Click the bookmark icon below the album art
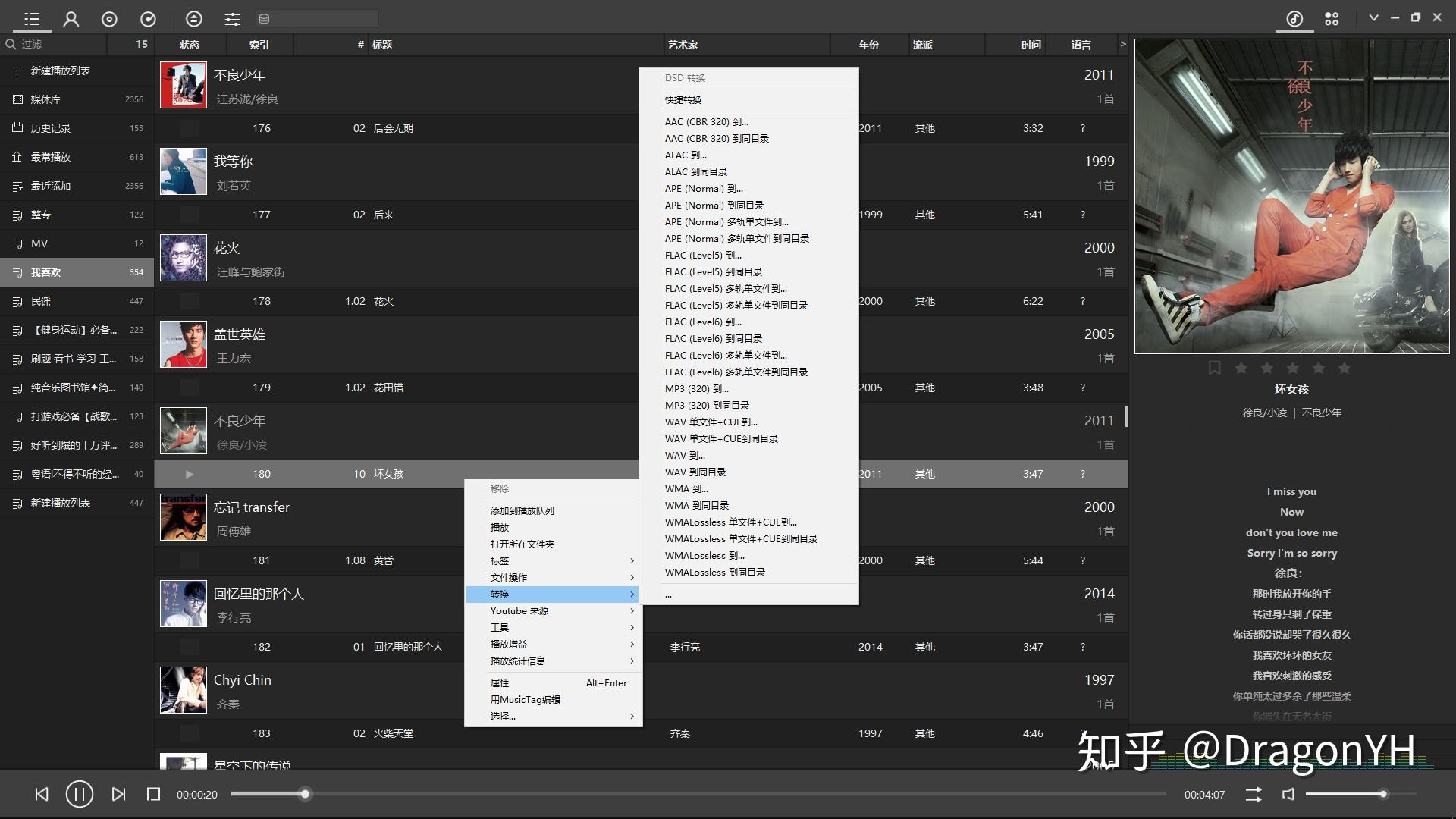This screenshot has width=1456, height=819. (x=1214, y=368)
